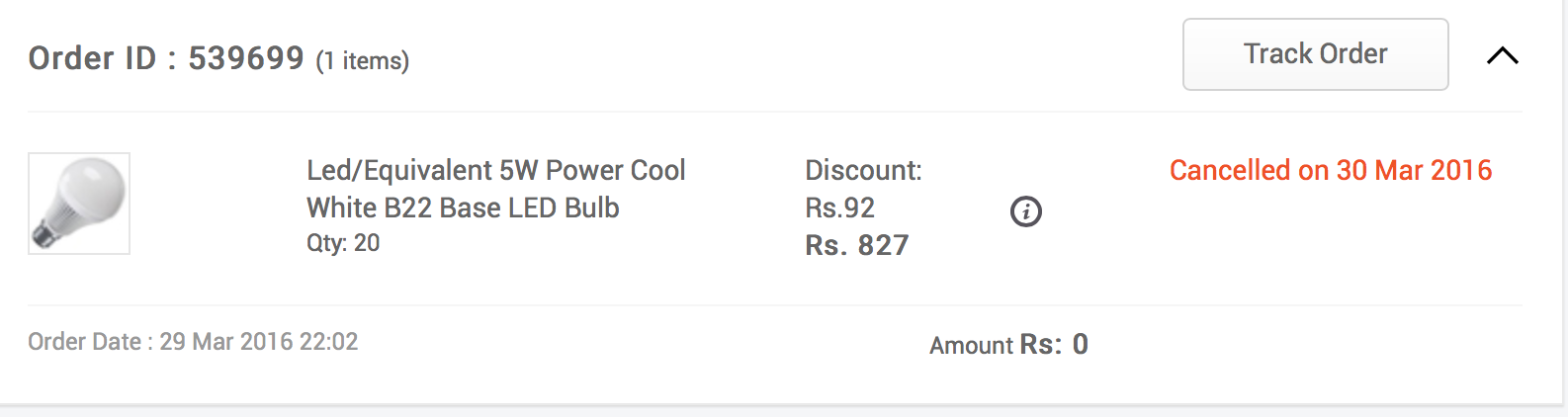Screen dimensions: 1568x417
Task: Click the Qty: 20 quantity text
Action: point(343,243)
